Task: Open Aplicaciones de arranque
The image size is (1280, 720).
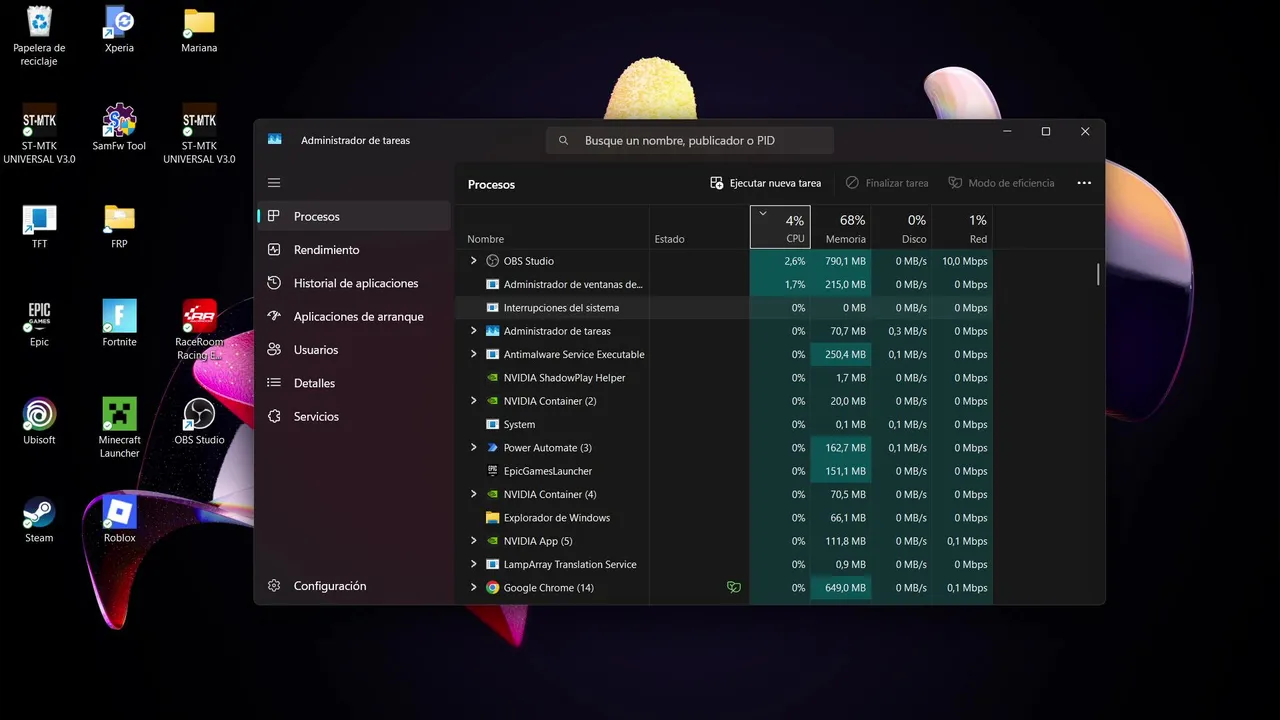Action: [x=354, y=316]
